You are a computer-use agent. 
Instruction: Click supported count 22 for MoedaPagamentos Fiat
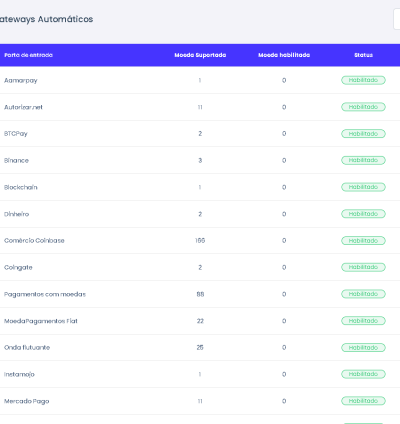[x=200, y=321]
